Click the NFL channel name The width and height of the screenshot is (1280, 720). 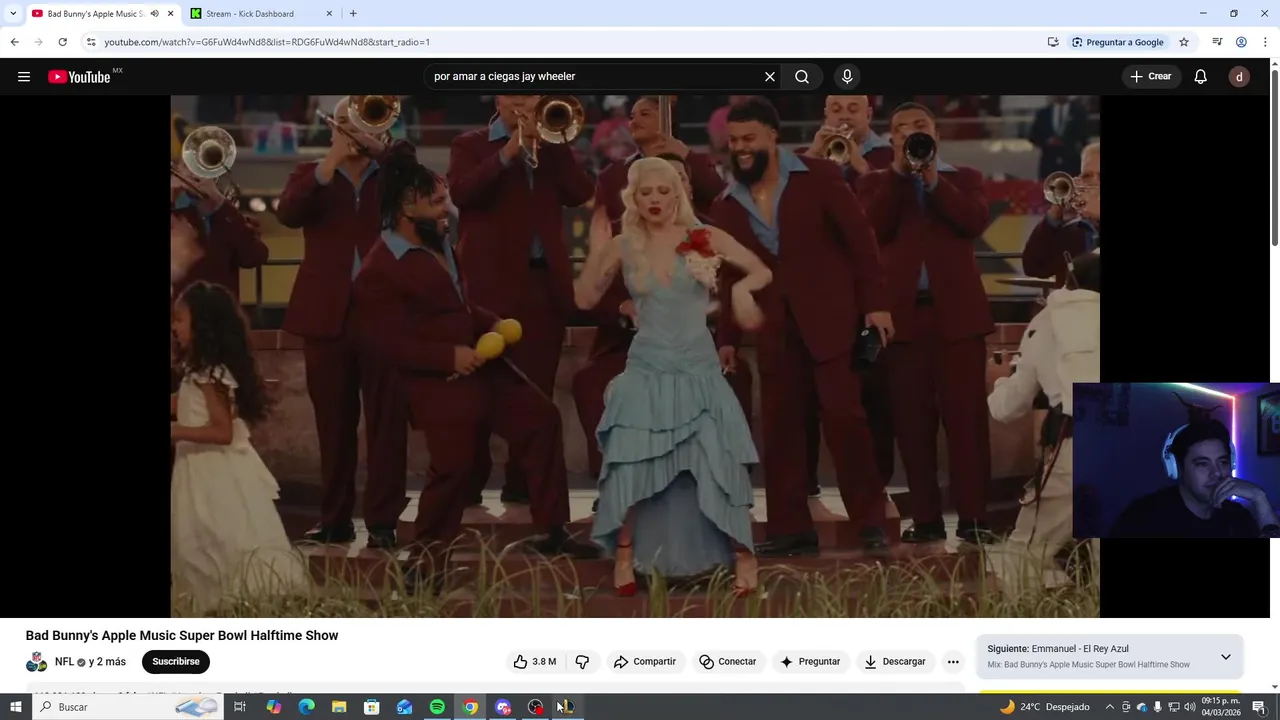coord(64,662)
